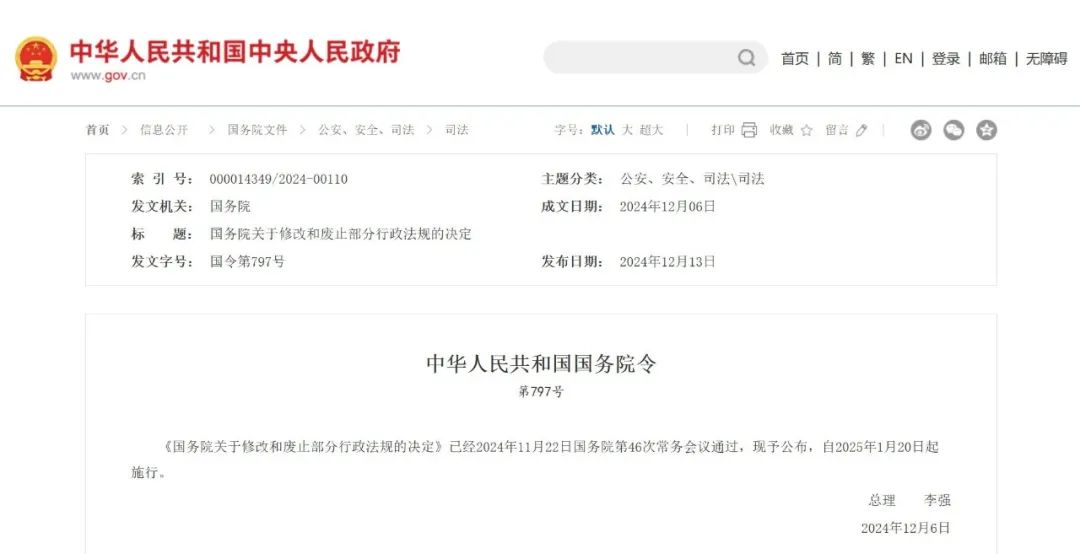The height and width of the screenshot is (554, 1080).
Task: Enable 无障碍 accessibility mode
Action: point(1046,59)
